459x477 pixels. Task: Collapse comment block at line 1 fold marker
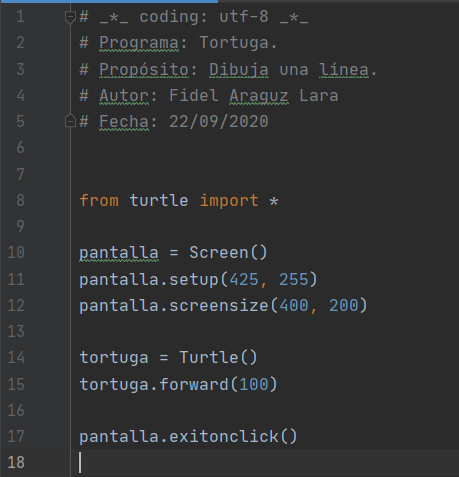coord(70,18)
